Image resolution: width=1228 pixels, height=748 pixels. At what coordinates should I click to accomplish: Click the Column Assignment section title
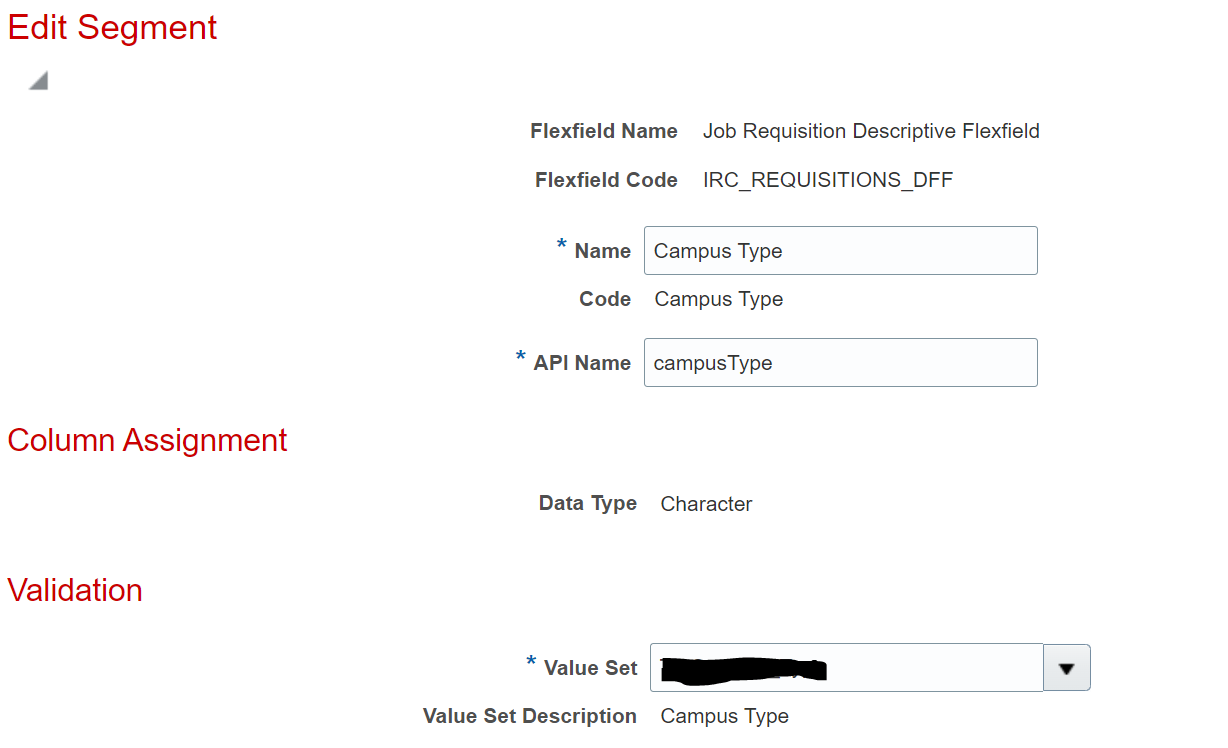(x=147, y=440)
